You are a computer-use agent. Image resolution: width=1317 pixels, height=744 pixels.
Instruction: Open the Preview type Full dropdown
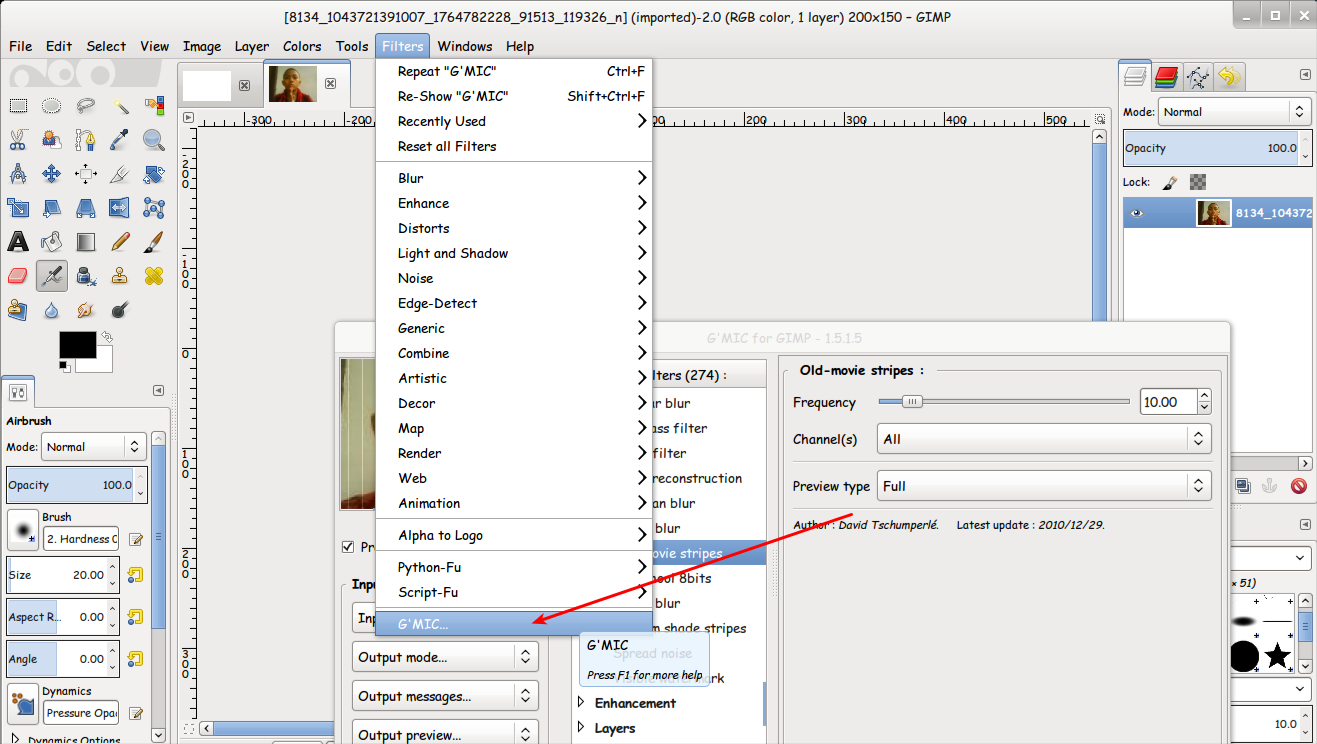1044,486
